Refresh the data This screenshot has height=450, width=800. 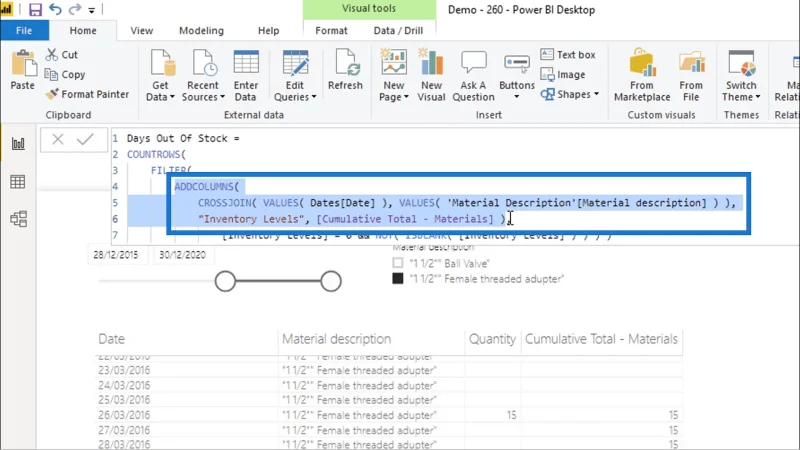(x=345, y=70)
